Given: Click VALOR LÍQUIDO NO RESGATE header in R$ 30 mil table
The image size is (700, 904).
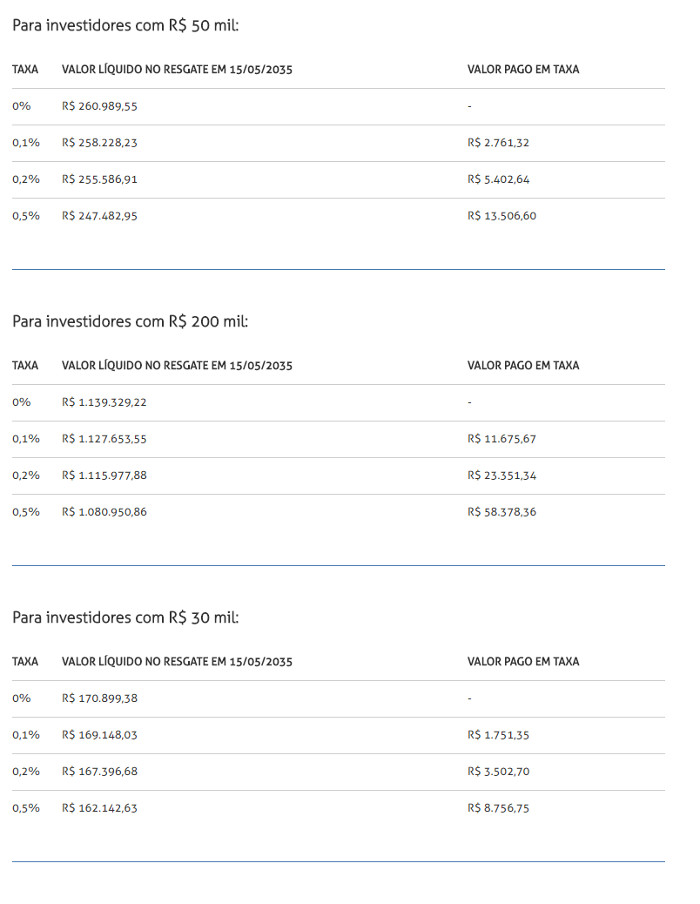Looking at the screenshot, I should 177,662.
